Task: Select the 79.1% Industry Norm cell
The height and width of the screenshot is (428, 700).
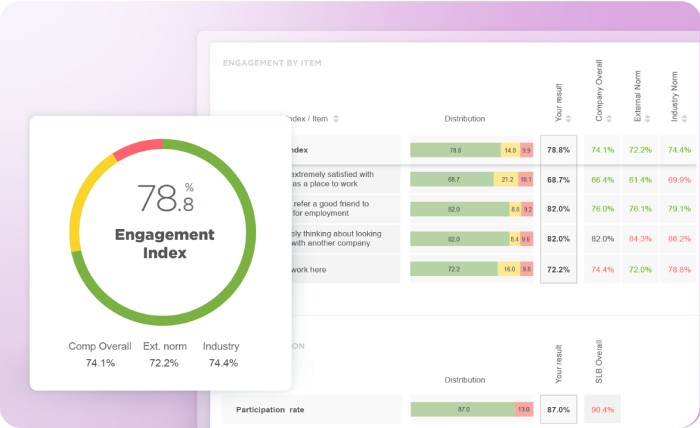Action: (x=679, y=209)
